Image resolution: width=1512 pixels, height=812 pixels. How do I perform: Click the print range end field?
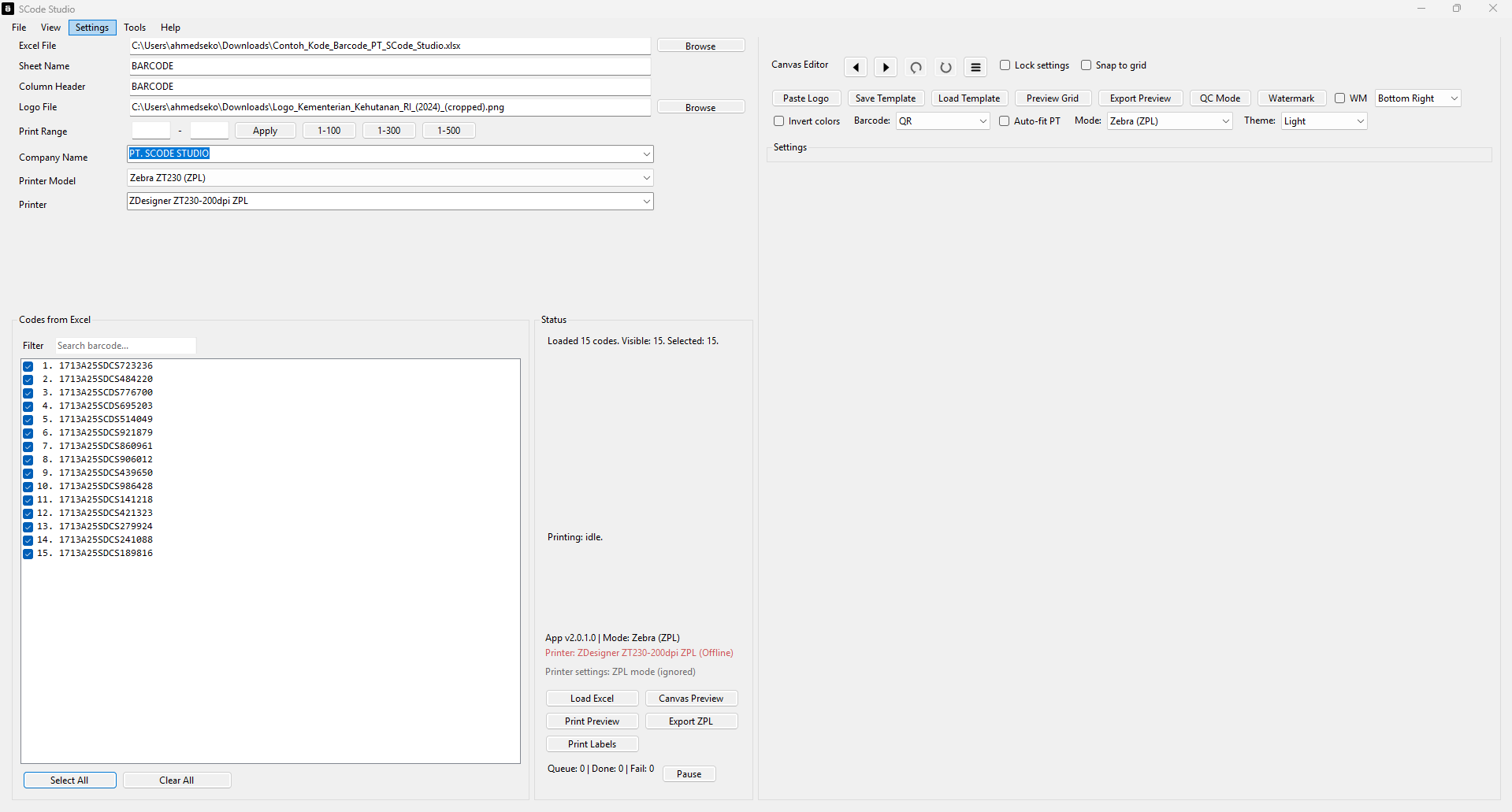209,131
